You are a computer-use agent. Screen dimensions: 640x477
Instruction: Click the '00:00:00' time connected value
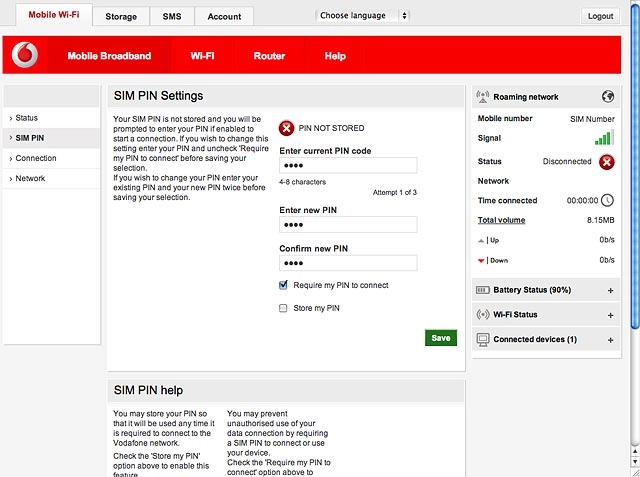(582, 201)
